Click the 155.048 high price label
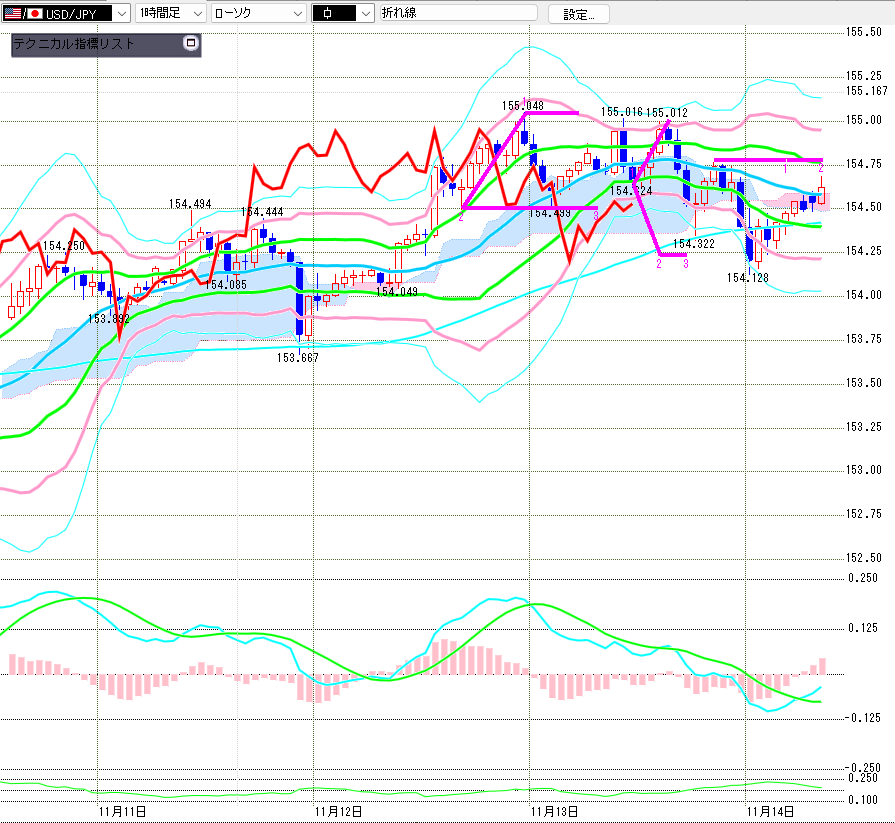Viewport: 895px width, 823px height. [523, 105]
